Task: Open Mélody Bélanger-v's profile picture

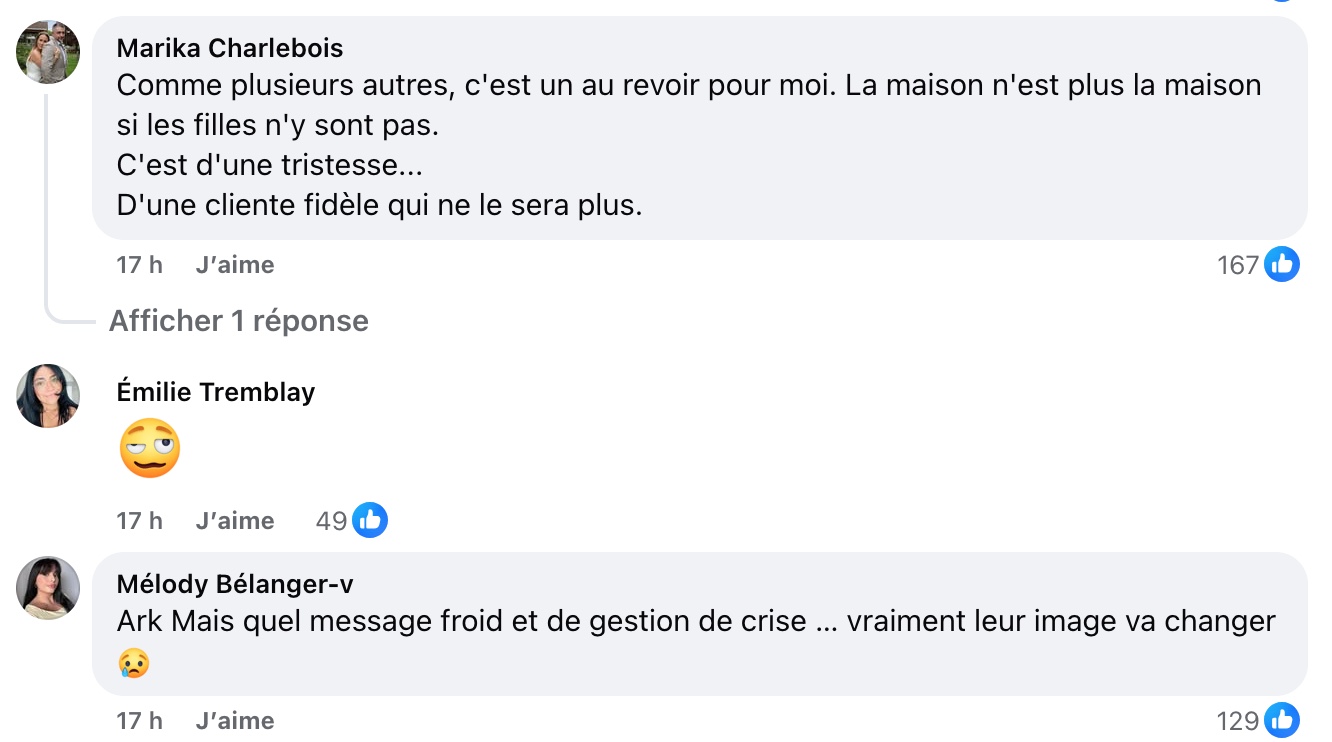Action: click(x=48, y=588)
